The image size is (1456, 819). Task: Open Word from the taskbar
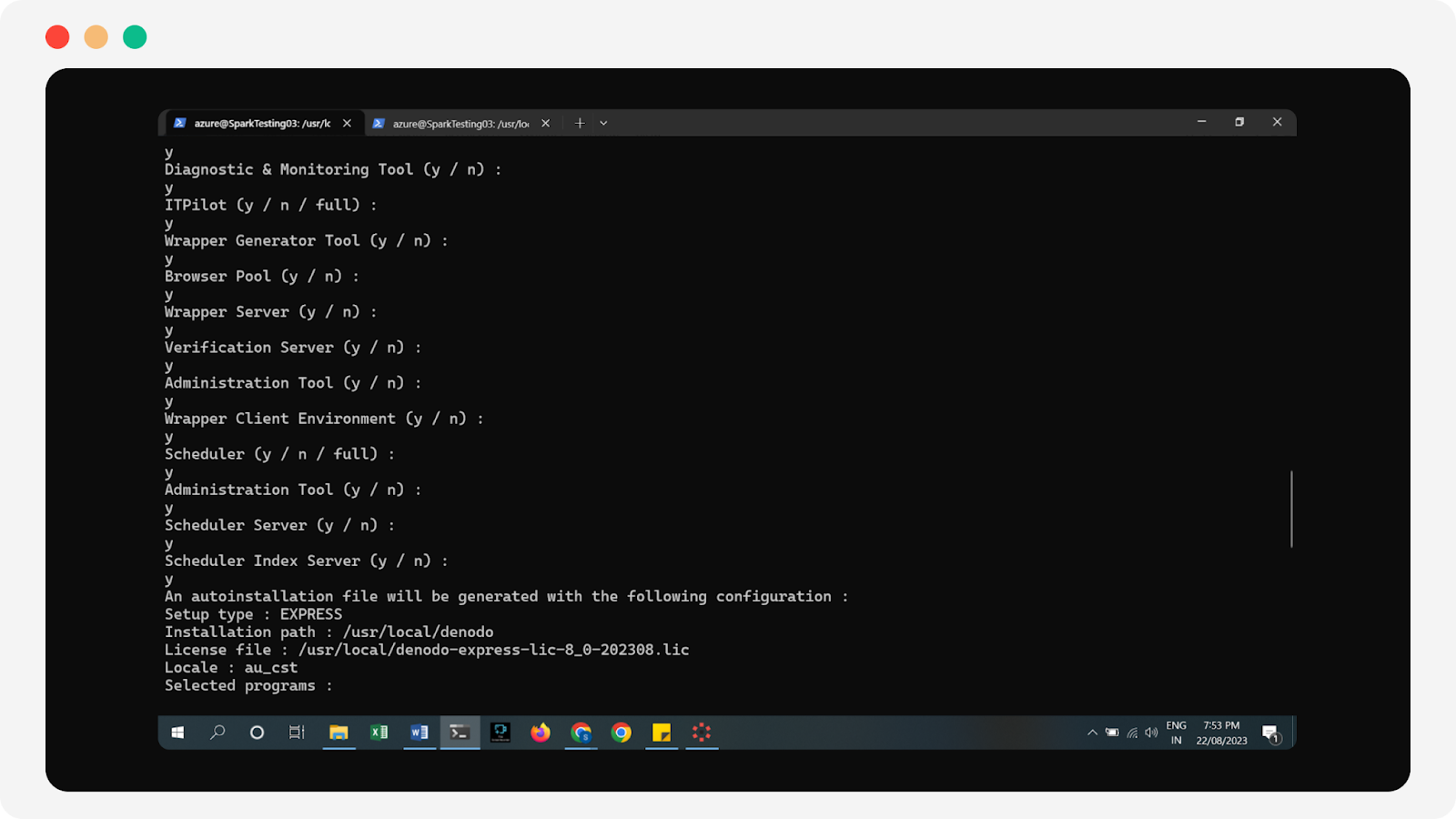[x=420, y=733]
